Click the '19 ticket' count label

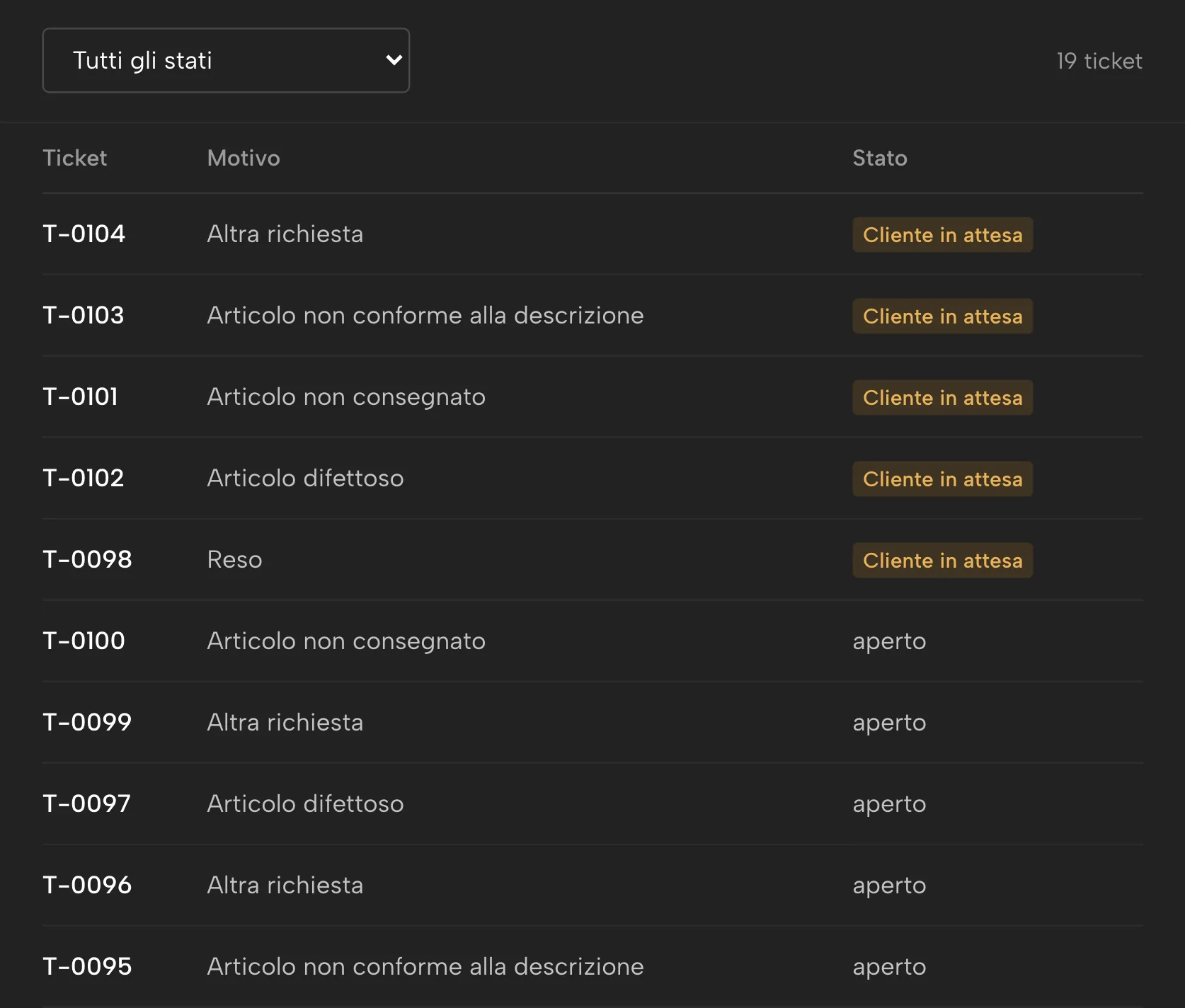(1099, 61)
